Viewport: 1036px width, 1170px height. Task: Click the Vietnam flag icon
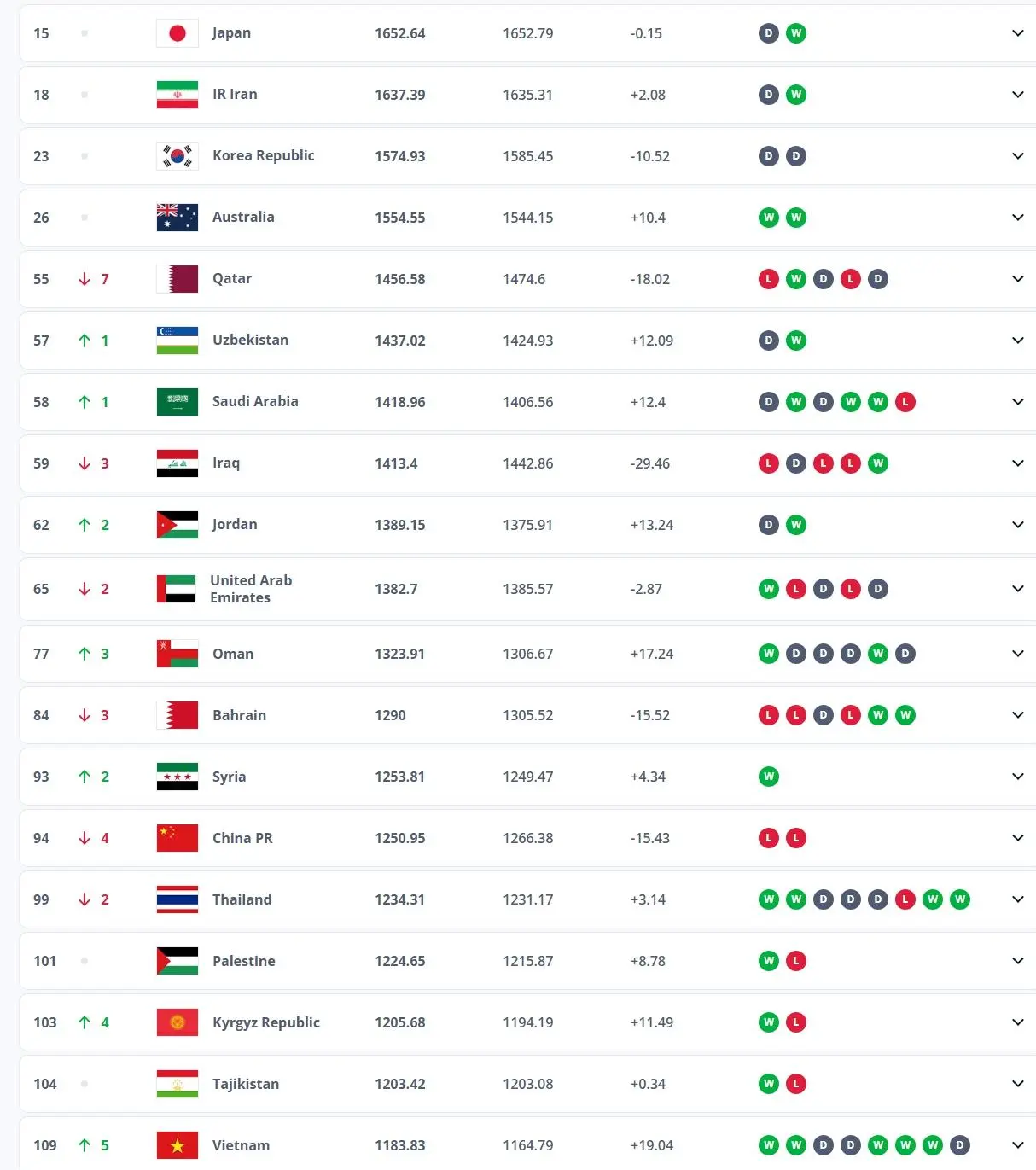178,1145
